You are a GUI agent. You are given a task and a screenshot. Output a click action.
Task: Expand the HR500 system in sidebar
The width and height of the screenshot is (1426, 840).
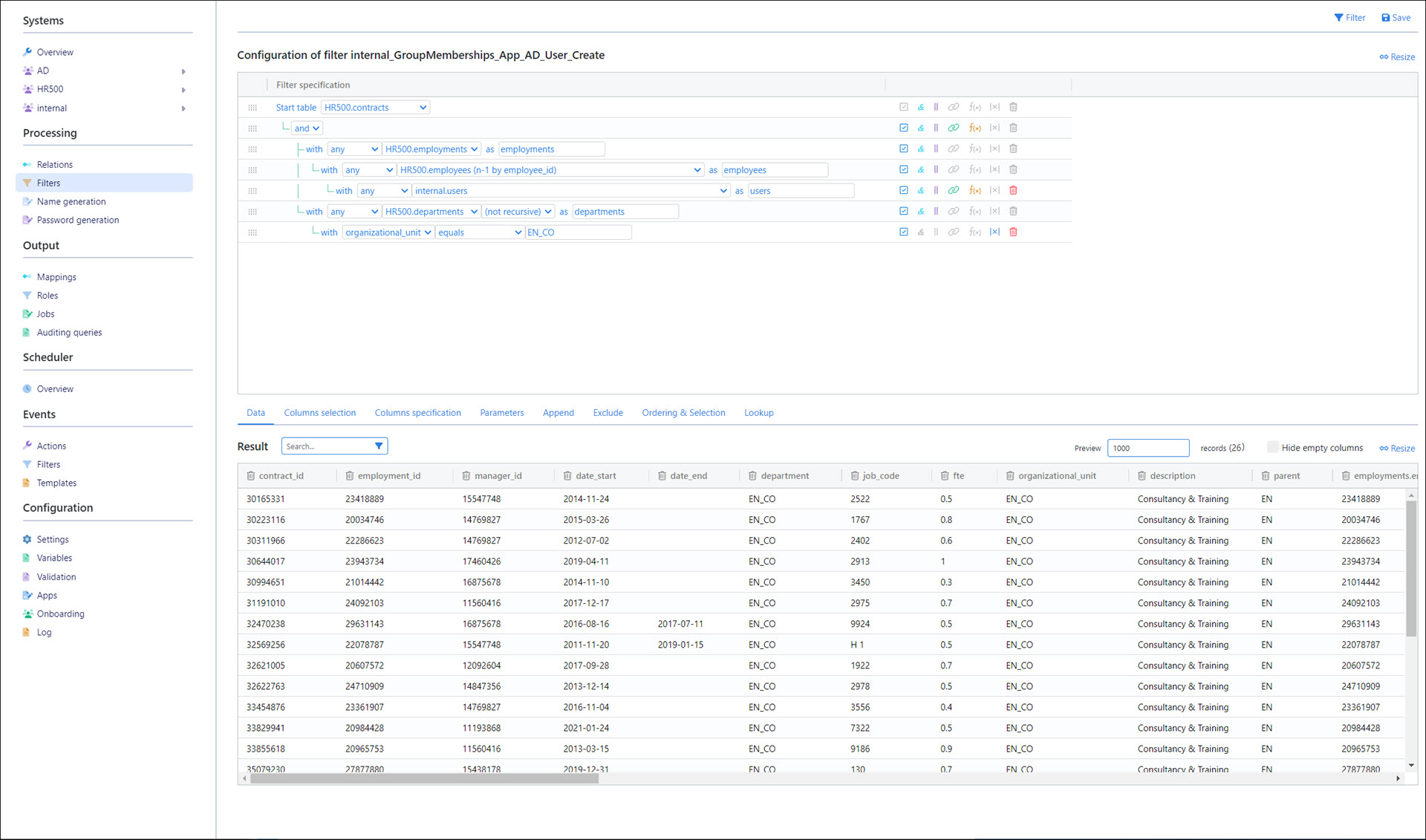[183, 90]
